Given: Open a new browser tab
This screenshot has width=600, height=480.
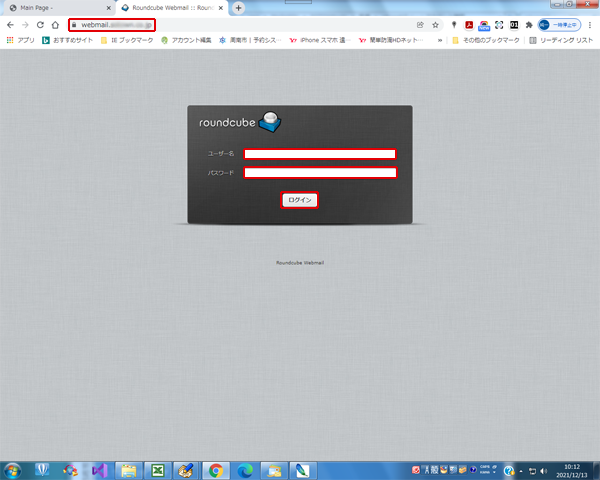Looking at the screenshot, I should tap(238, 8).
